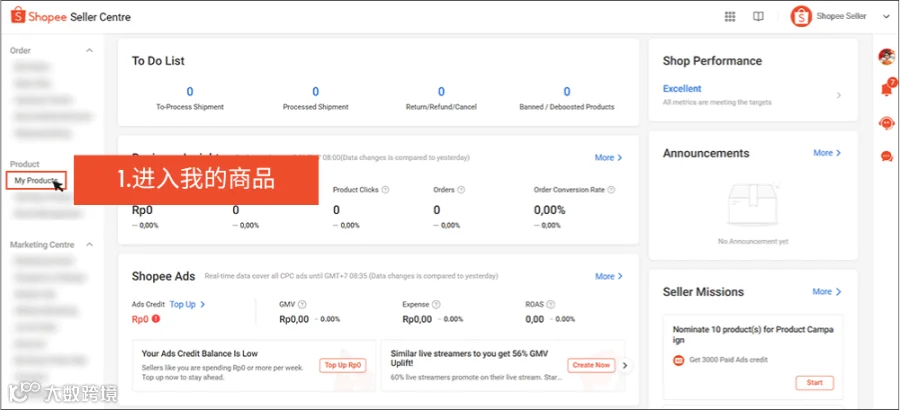Open My Products in sidebar
This screenshot has width=900, height=410.
tap(36, 180)
